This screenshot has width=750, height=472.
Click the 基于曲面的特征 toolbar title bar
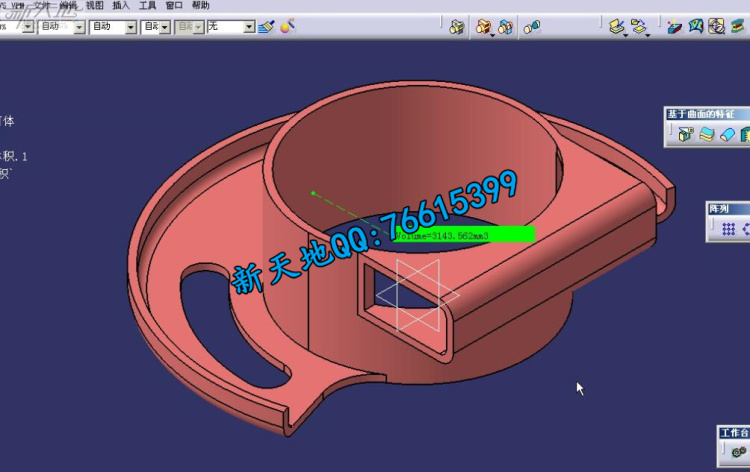[x=706, y=114]
